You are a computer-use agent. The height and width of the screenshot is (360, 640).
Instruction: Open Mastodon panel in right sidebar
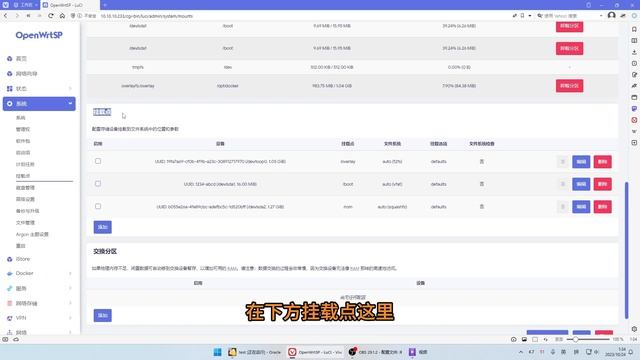pyautogui.click(x=634, y=109)
